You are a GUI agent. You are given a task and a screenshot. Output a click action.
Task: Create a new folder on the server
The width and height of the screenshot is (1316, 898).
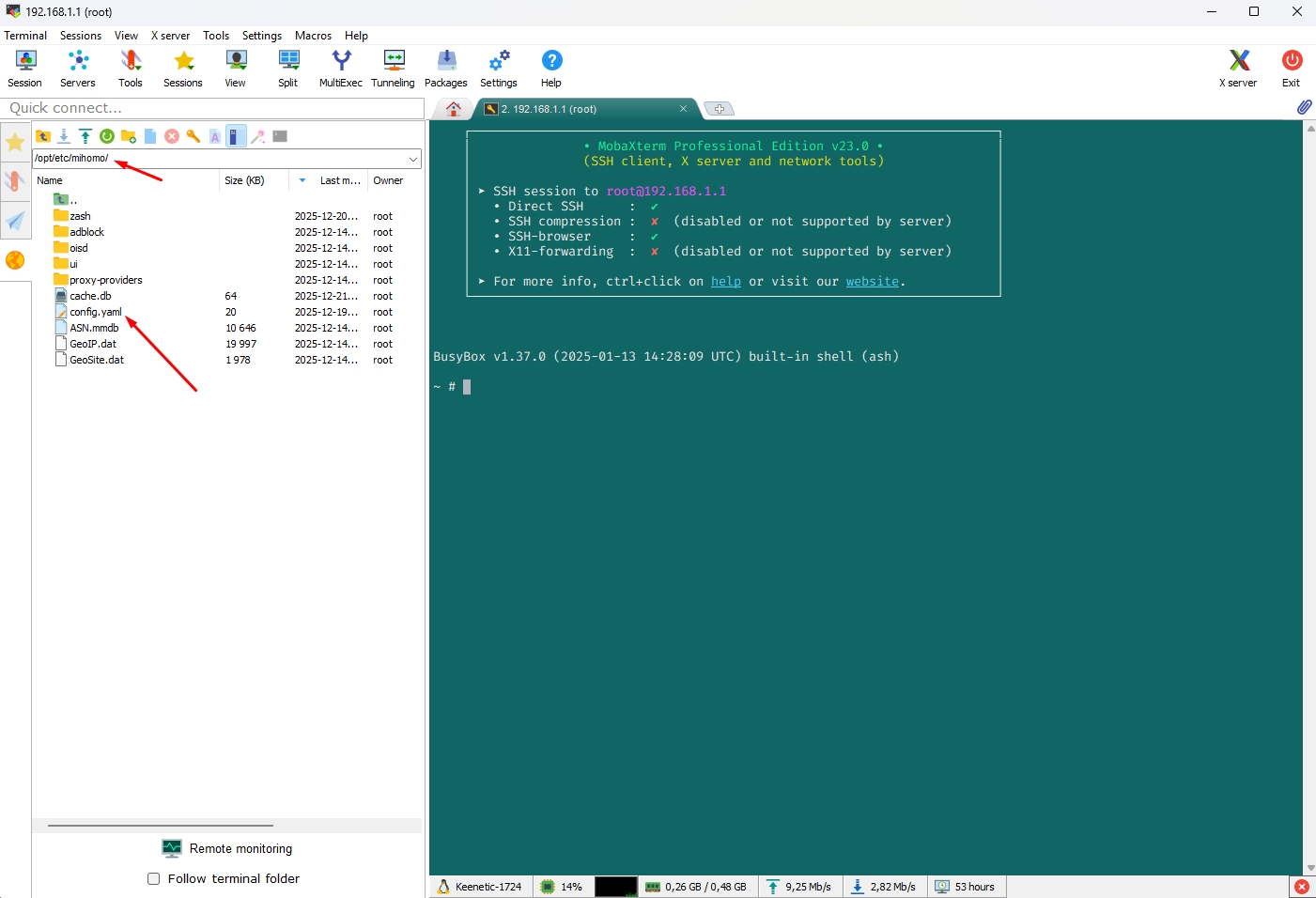129,136
